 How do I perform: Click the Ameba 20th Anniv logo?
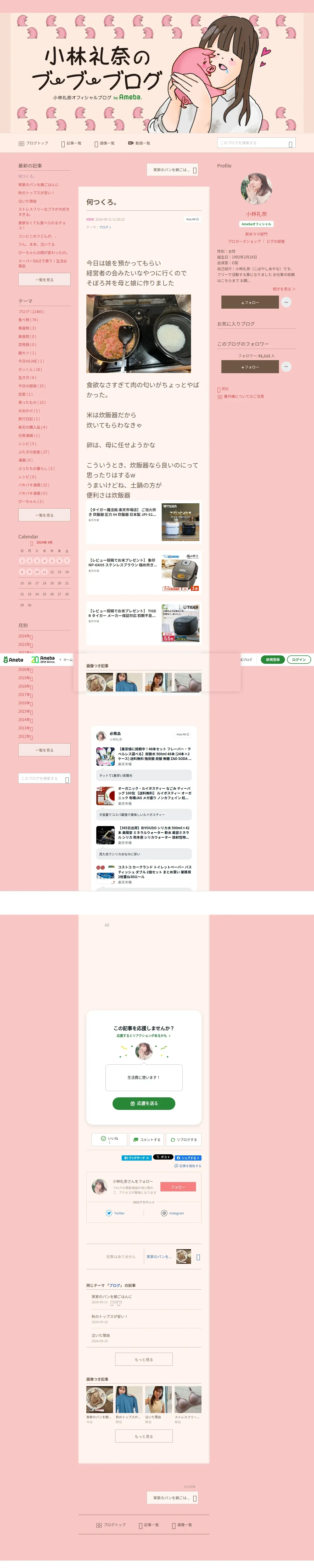pyautogui.click(x=43, y=659)
